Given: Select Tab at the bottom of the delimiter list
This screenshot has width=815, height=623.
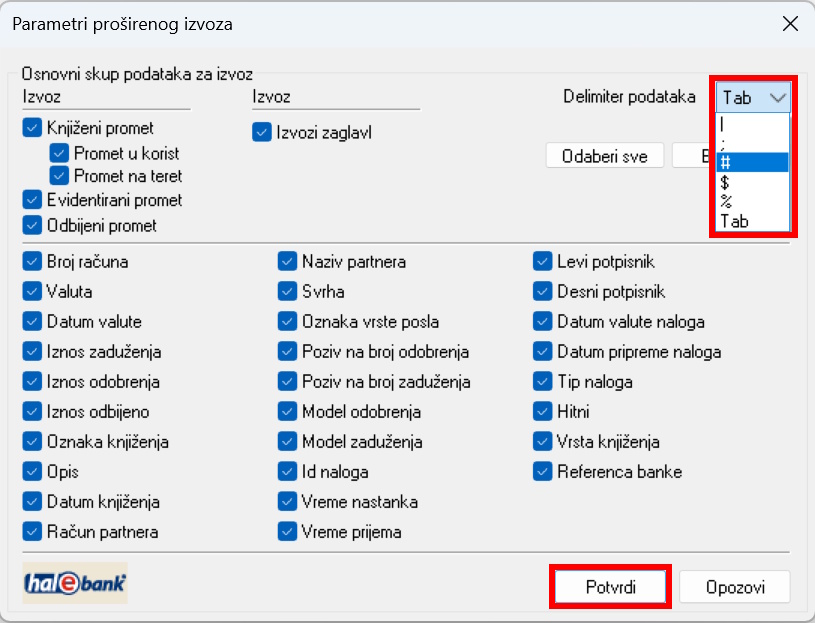Looking at the screenshot, I should click(x=753, y=222).
